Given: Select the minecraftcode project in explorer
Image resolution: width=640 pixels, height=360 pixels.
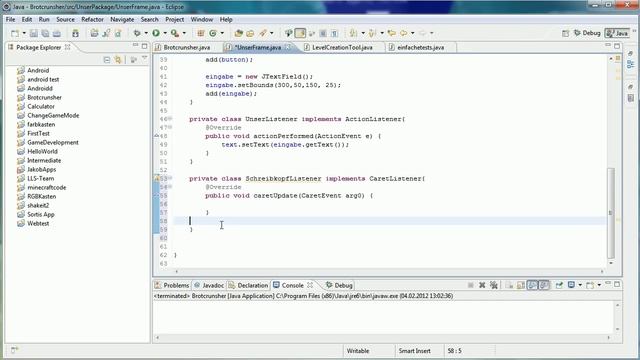Looking at the screenshot, I should click(46, 187).
